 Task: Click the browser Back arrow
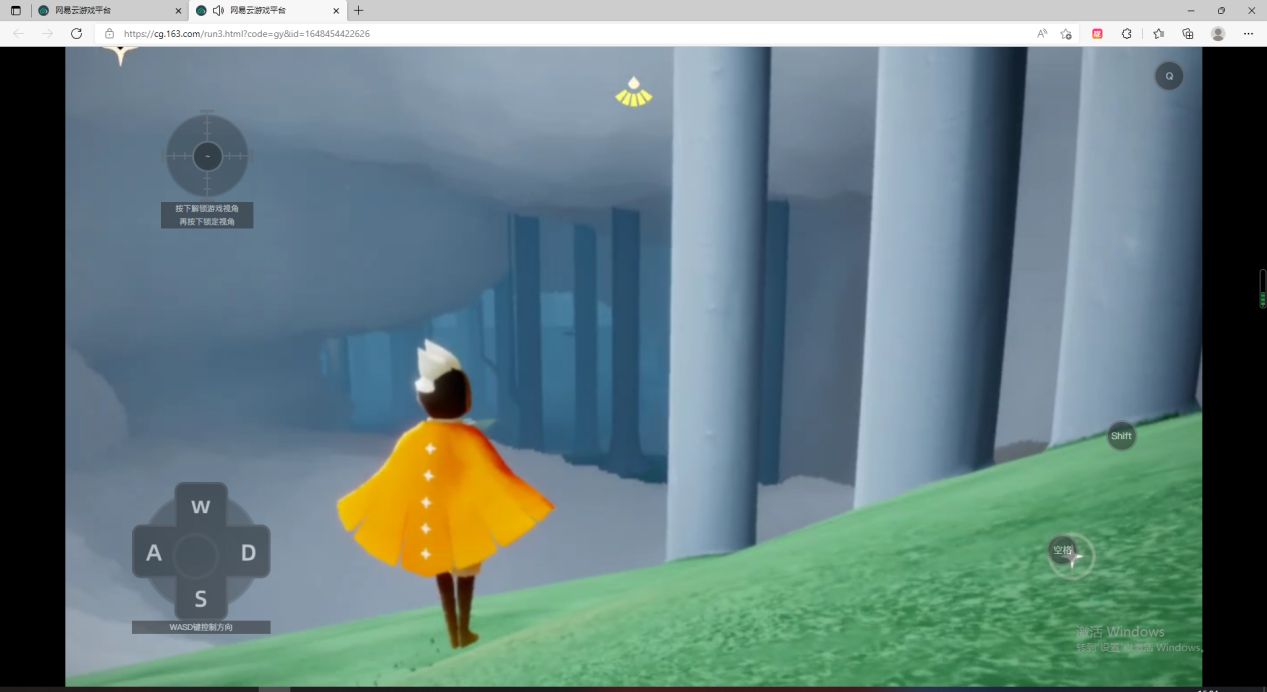coord(19,33)
